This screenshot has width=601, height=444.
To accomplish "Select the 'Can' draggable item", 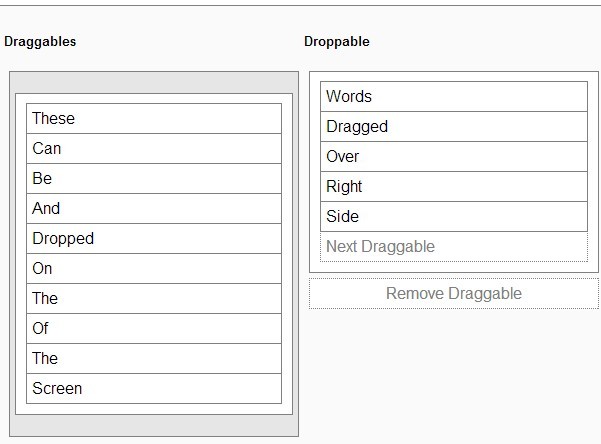I will [x=153, y=148].
